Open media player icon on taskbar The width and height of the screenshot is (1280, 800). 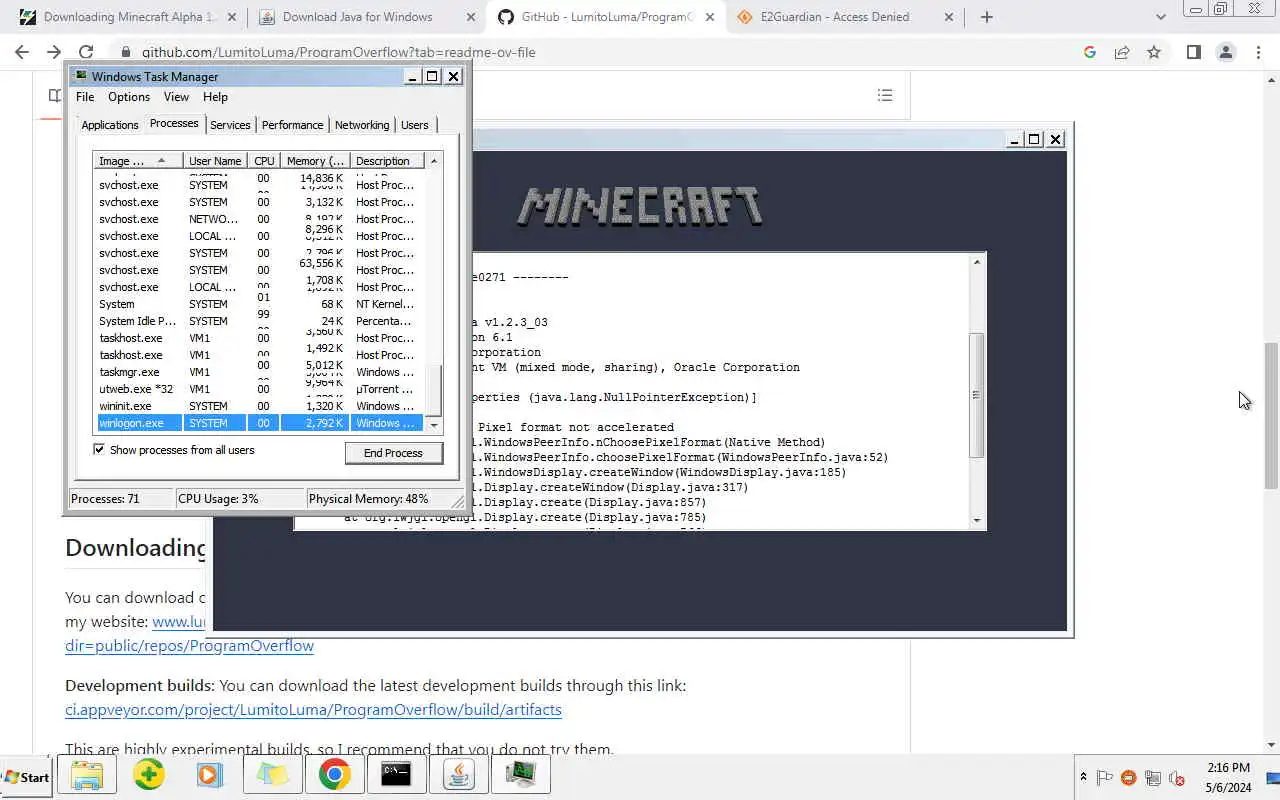tap(209, 775)
